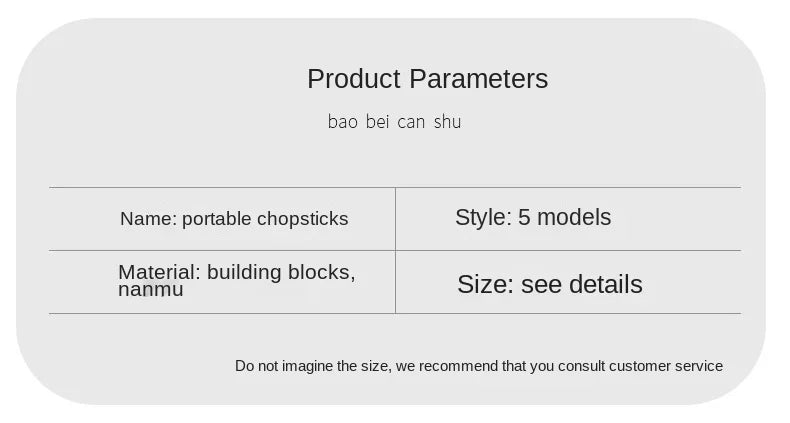Image resolution: width=790 pixels, height=423 pixels.
Task: Click the 'portable chopsticks' text
Action: 265,219
